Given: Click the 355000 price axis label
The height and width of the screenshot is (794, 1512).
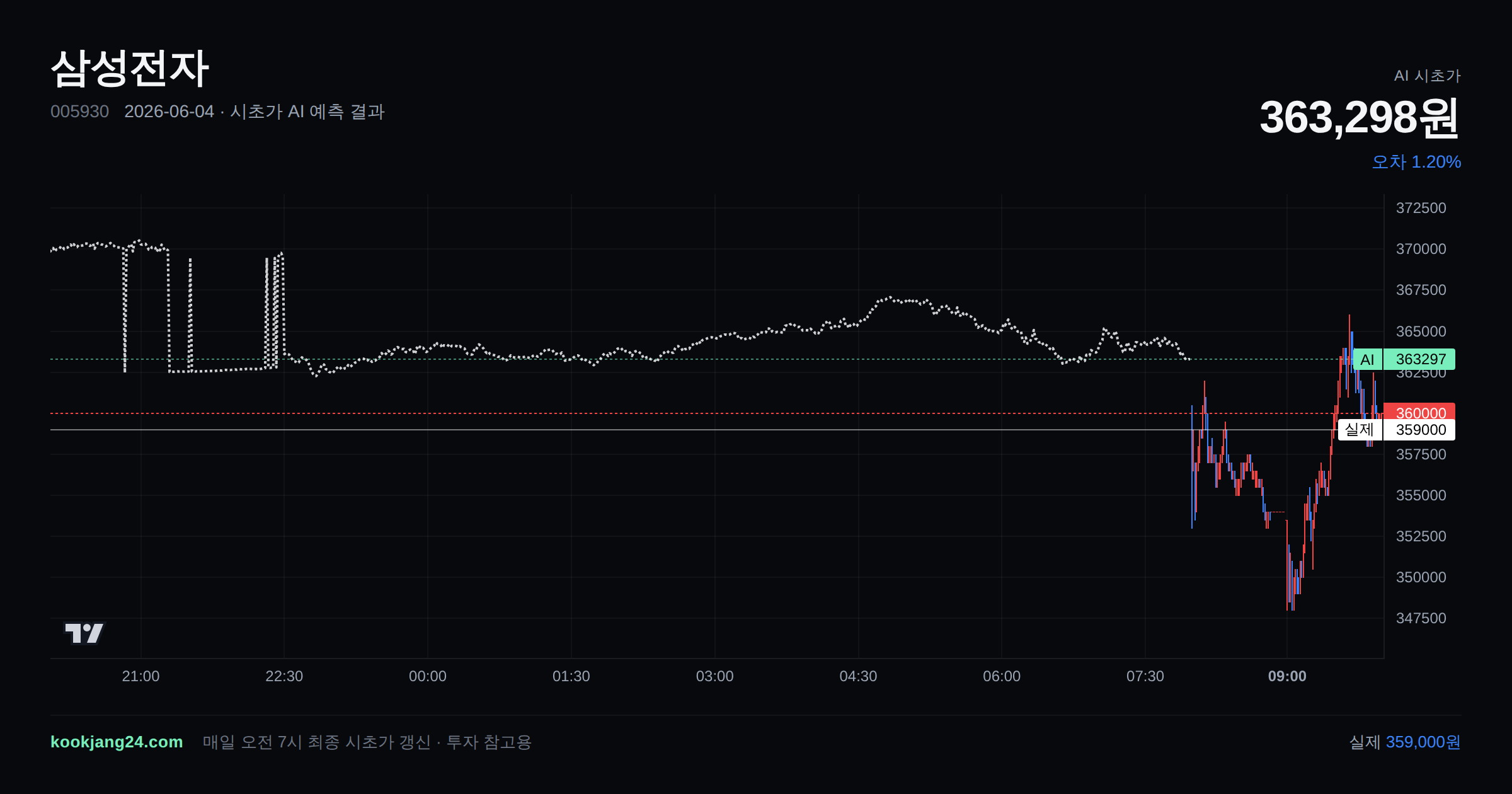Looking at the screenshot, I should click(x=1421, y=495).
